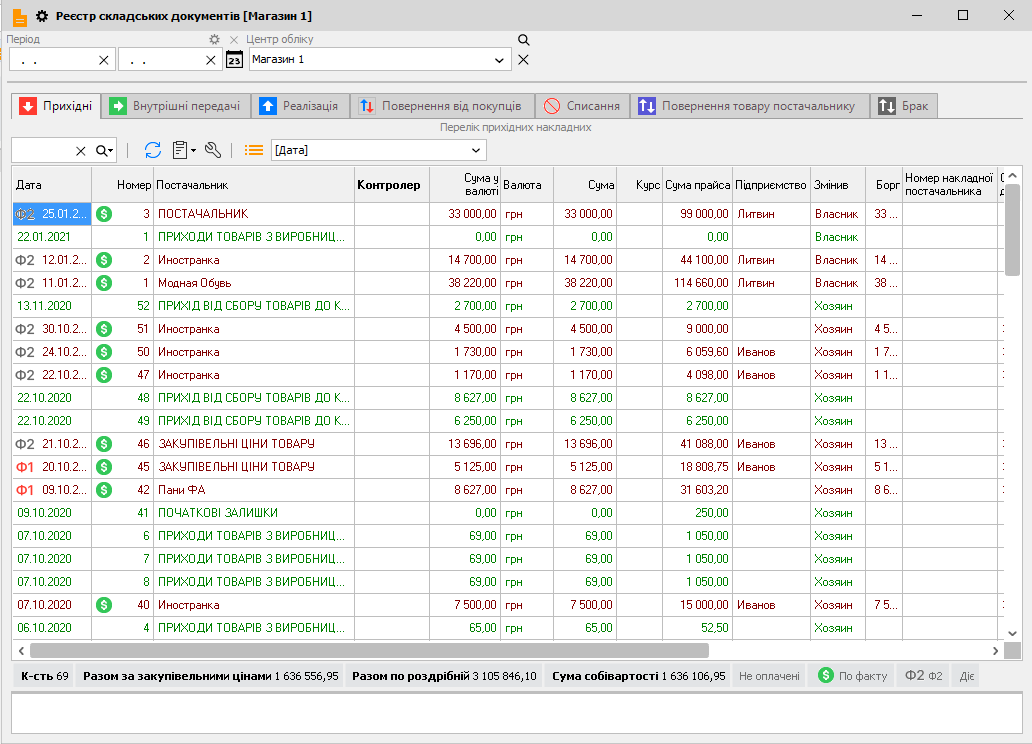Click green paid icon in document 51 row

tap(104, 329)
